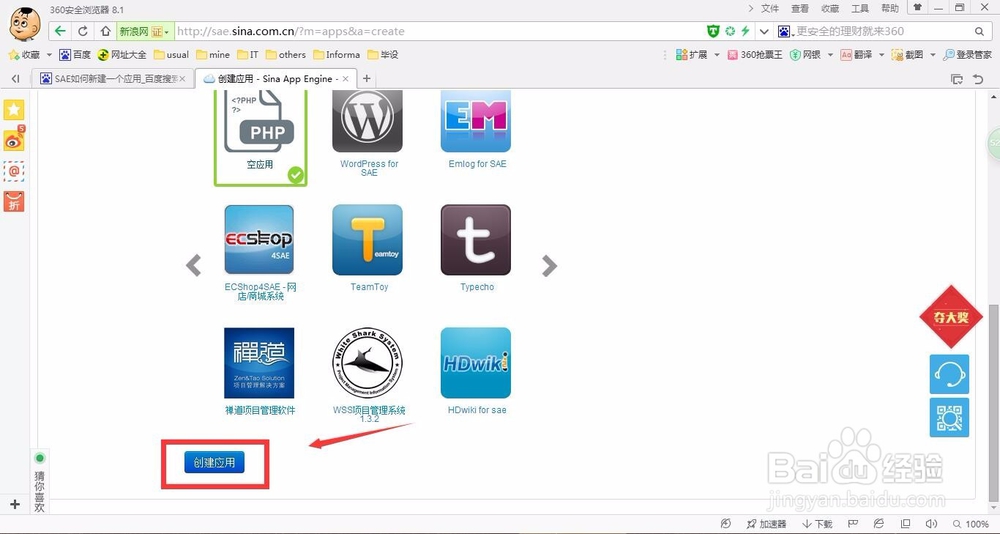
Task: Choose the Emlog for SAE app icon
Action: pyautogui.click(x=476, y=120)
